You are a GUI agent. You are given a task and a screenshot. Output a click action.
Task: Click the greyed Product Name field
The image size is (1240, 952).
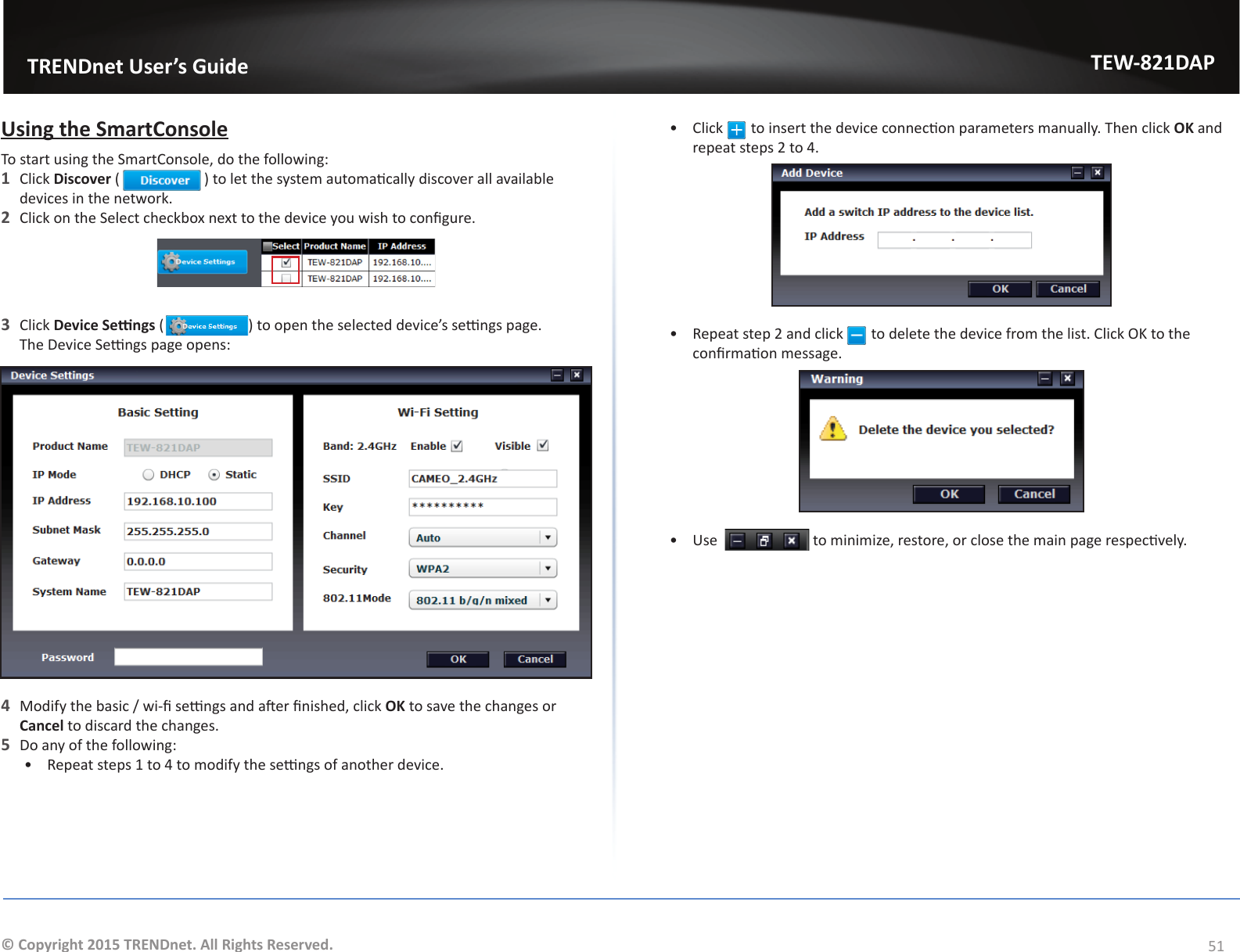tap(198, 447)
